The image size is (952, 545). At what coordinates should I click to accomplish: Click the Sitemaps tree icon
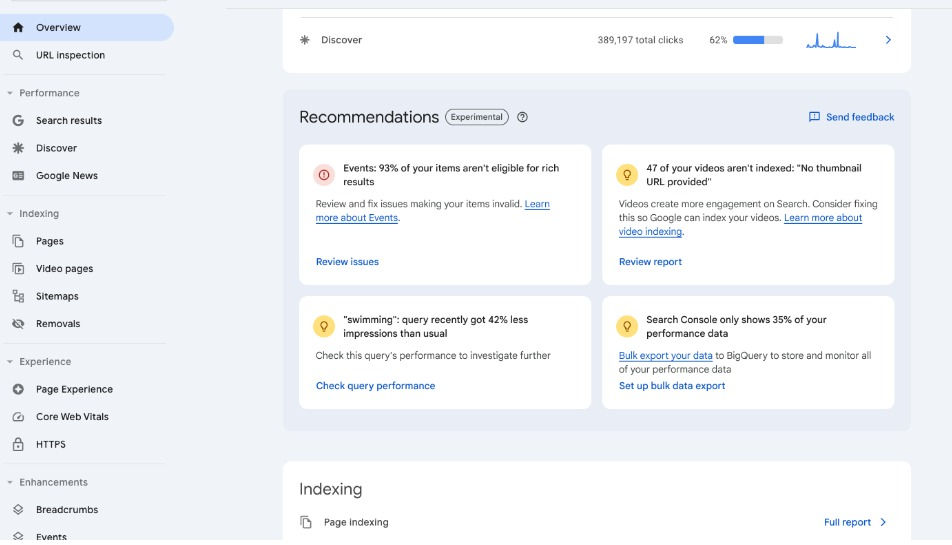[18, 296]
